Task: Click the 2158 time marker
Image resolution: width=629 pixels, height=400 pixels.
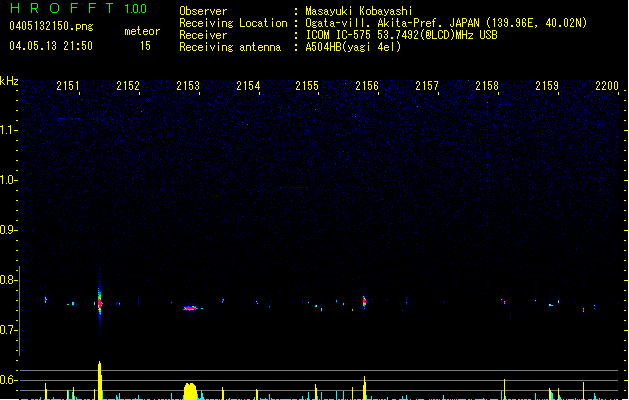Action: [x=487, y=86]
